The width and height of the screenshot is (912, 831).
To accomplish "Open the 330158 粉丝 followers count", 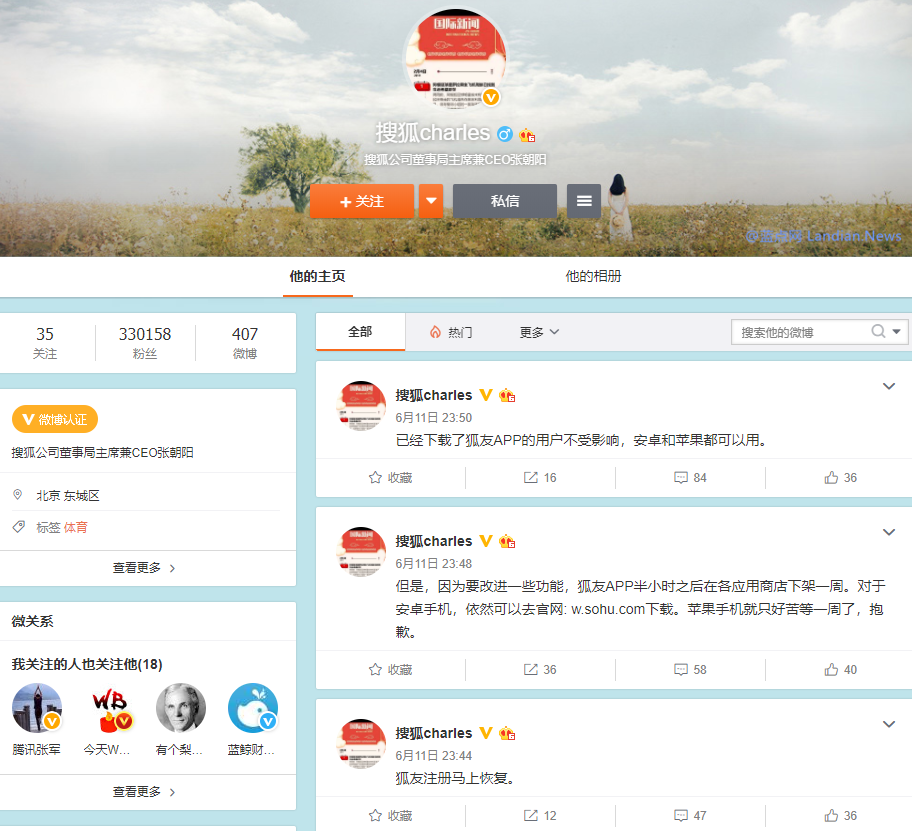I will pos(145,343).
